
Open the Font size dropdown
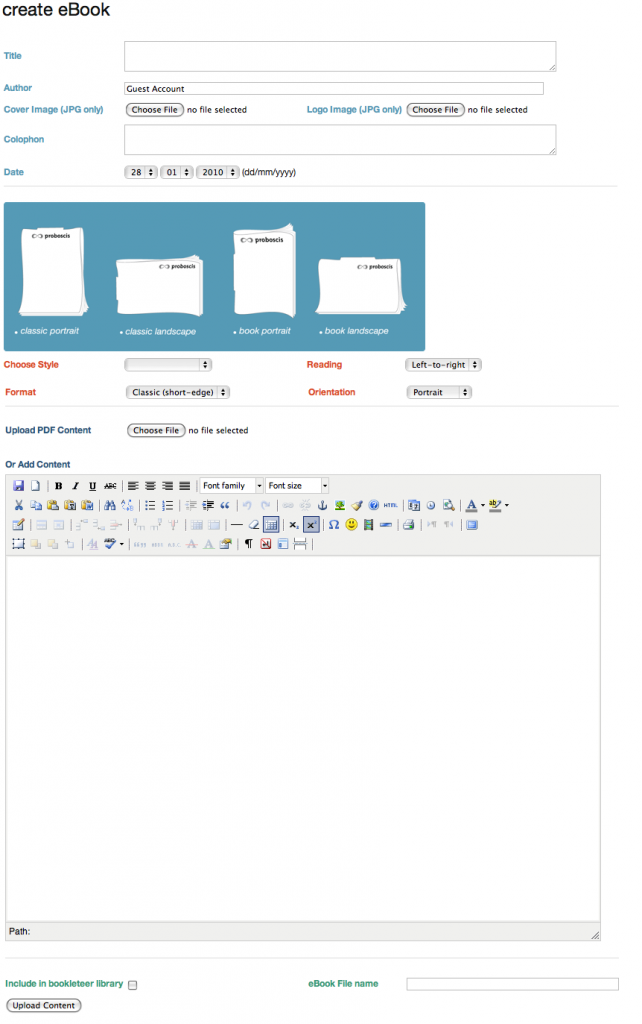tap(297, 486)
